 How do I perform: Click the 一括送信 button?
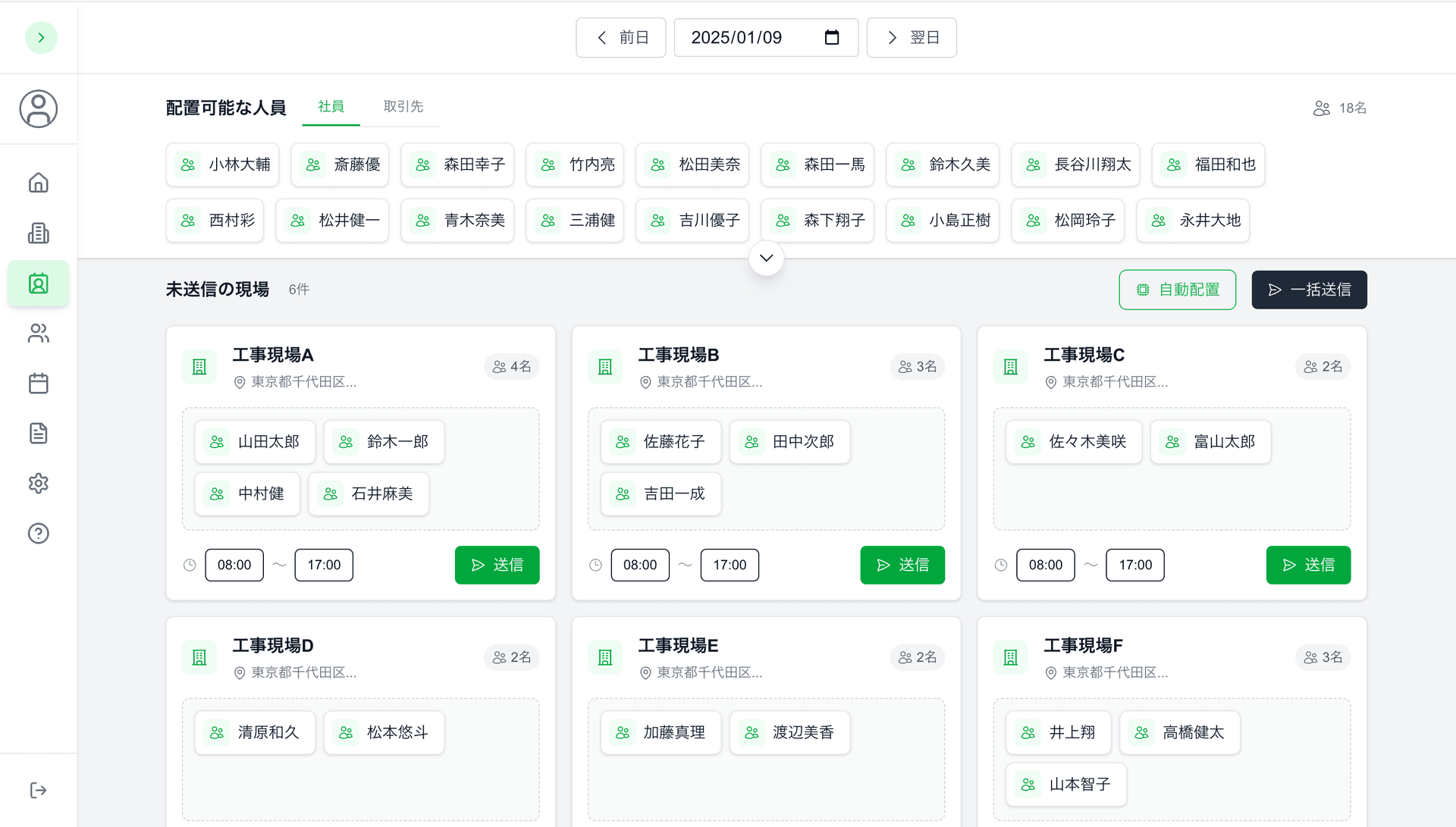pyautogui.click(x=1309, y=290)
